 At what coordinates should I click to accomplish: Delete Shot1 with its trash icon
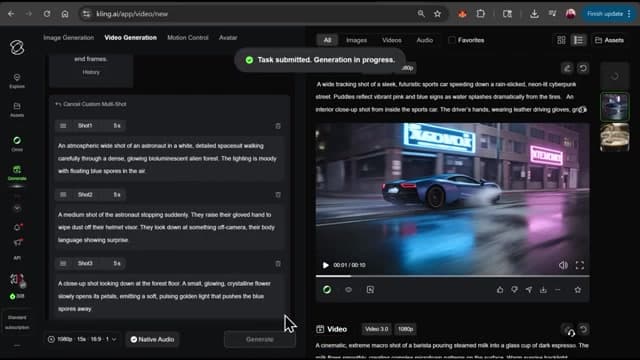coord(278,126)
